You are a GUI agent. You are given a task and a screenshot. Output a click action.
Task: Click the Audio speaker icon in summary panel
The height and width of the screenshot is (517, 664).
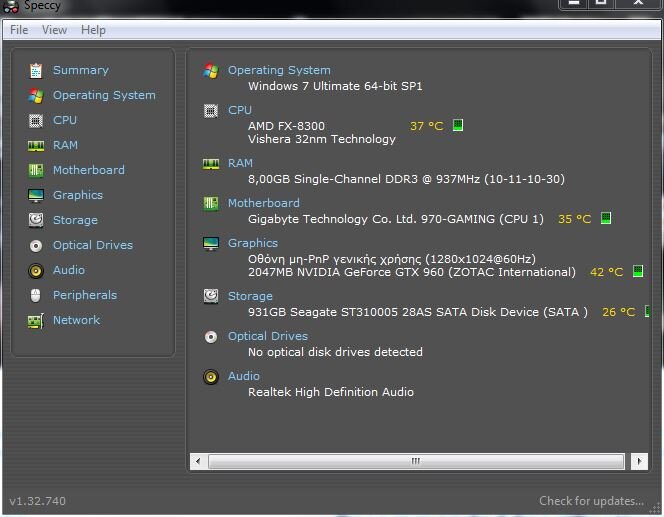click(x=211, y=377)
